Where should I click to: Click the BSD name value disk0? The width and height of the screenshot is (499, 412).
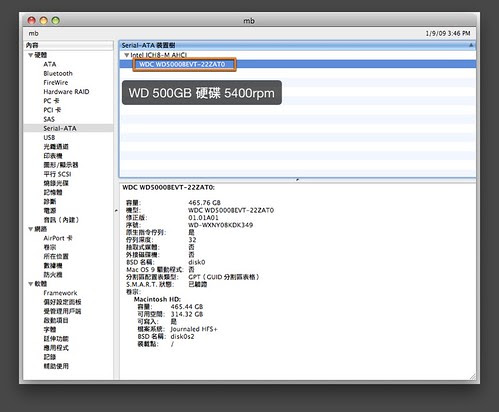click(x=197, y=262)
